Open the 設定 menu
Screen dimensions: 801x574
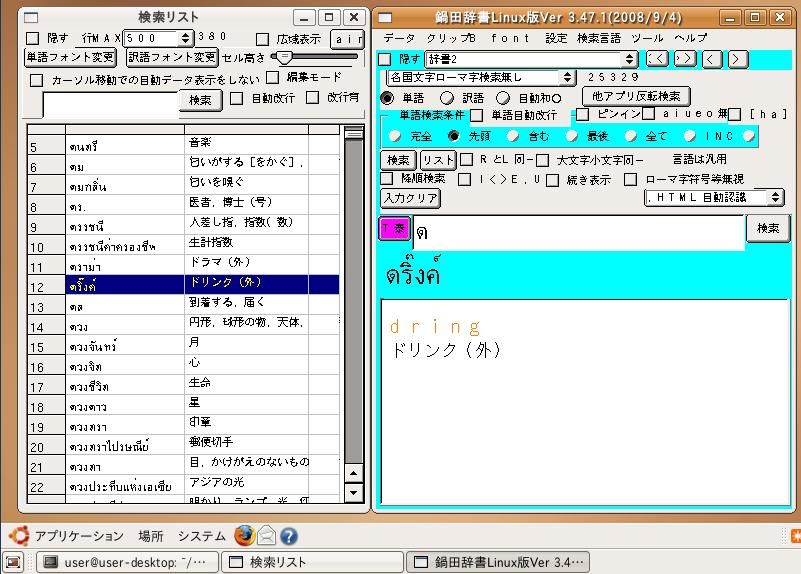[556, 38]
